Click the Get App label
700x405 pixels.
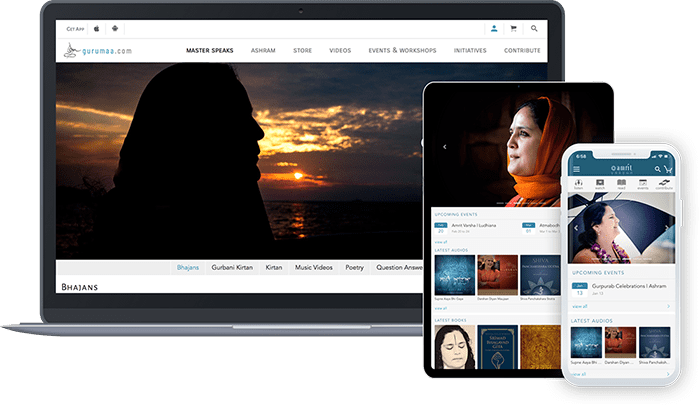[75, 29]
